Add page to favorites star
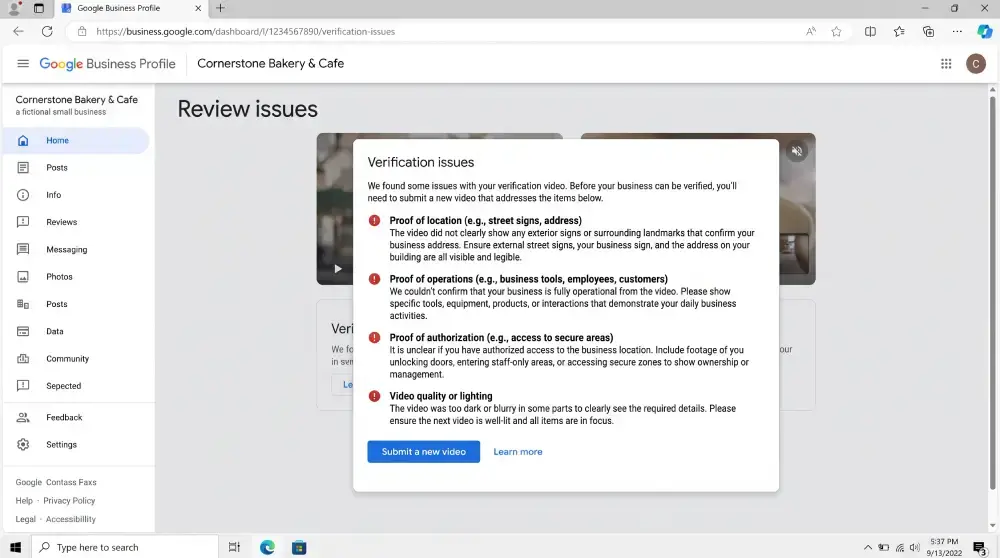The height and width of the screenshot is (558, 1000). coord(836,31)
